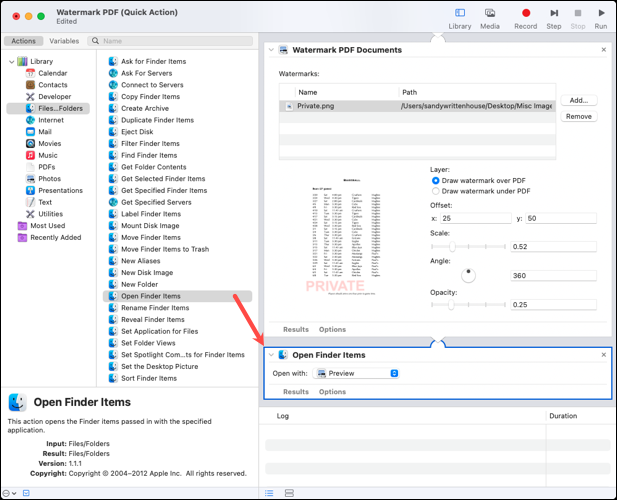
Task: Choose Draw watermark under PDF
Action: coord(435,191)
